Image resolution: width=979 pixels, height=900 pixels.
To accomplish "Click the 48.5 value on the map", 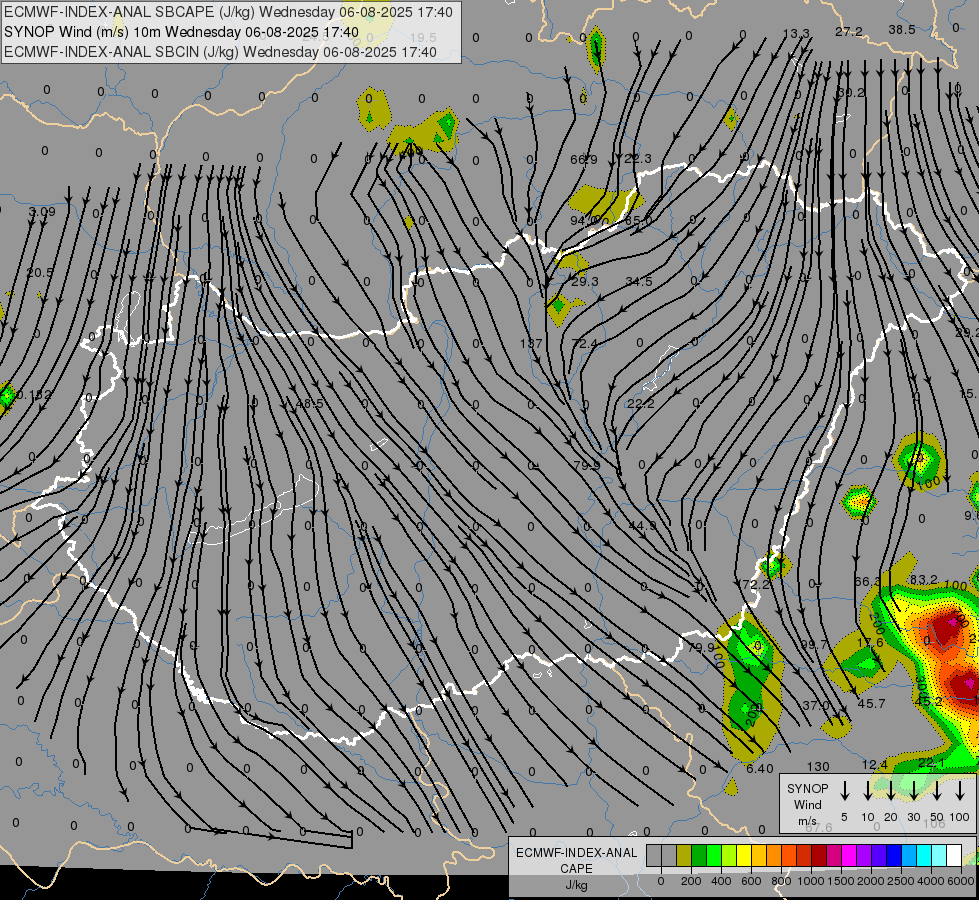I will (x=310, y=404).
